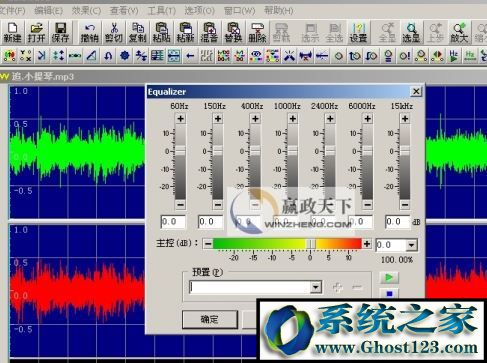Viewport: 487px width, 363px height.
Task: Click the Mechanize gear effect icon
Action: (124, 56)
